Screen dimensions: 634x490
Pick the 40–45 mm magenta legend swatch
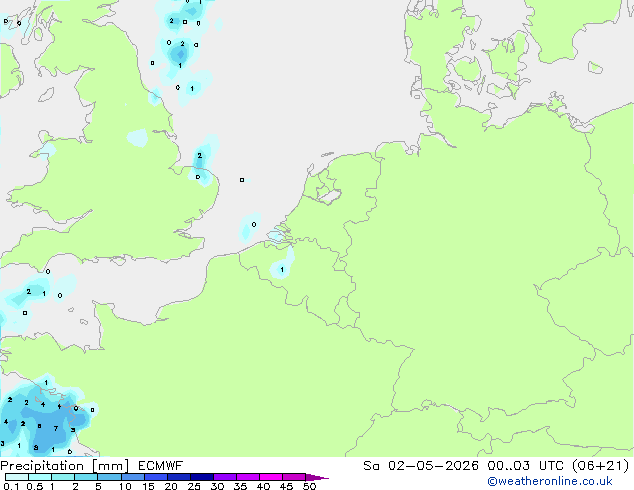(271, 477)
